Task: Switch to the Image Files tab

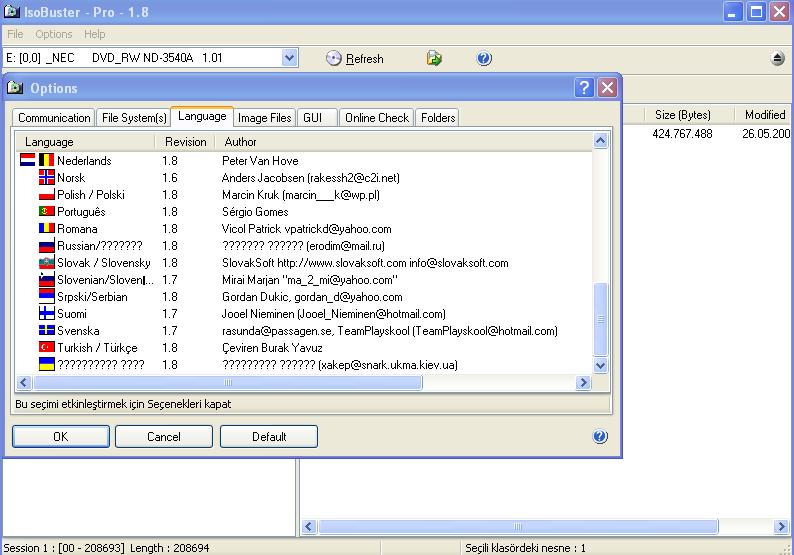Action: (x=265, y=118)
